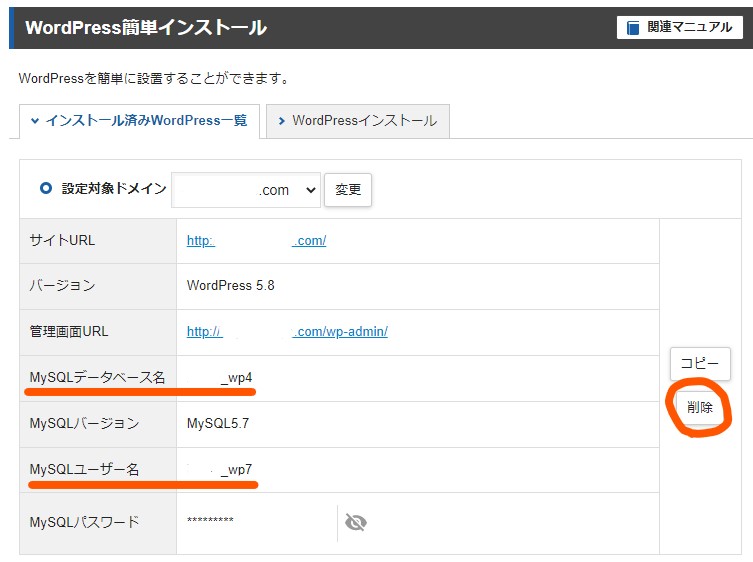Select the MySQL5.7 version value

218,423
